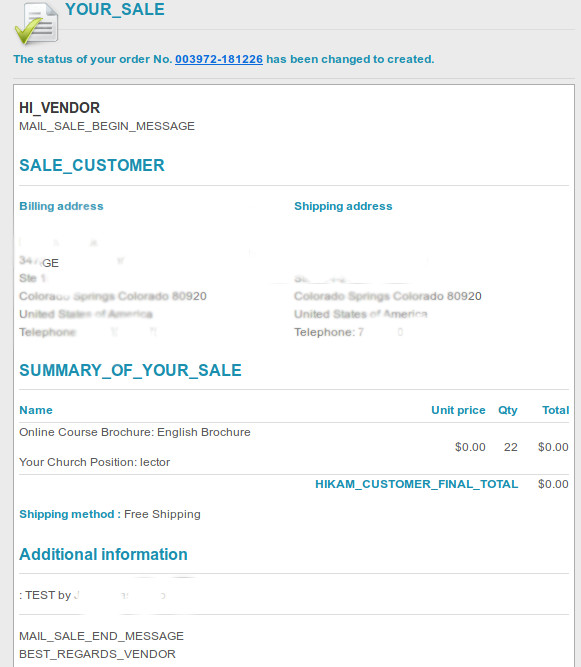The width and height of the screenshot is (581, 667).
Task: Click the Name column header
Action: (36, 410)
